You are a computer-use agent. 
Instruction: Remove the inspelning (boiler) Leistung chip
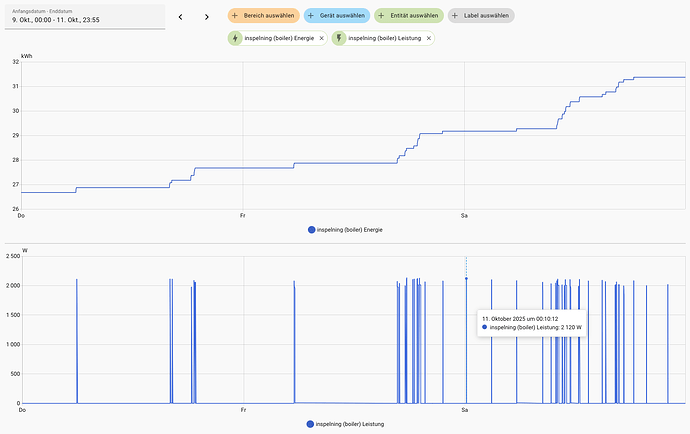point(429,38)
